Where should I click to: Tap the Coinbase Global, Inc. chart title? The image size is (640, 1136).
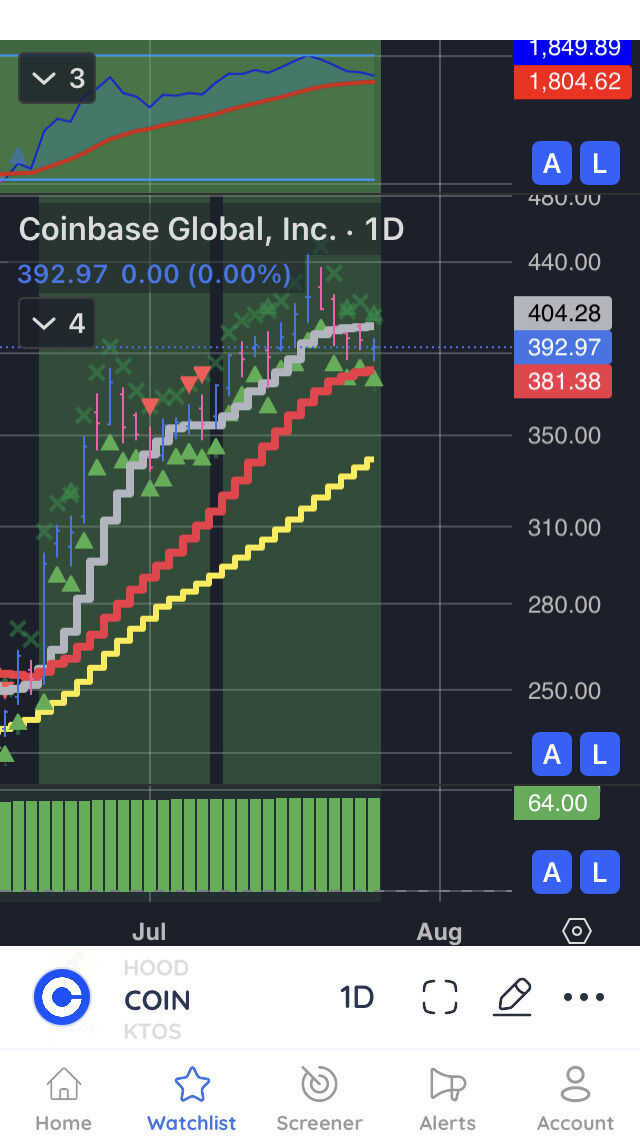point(211,229)
